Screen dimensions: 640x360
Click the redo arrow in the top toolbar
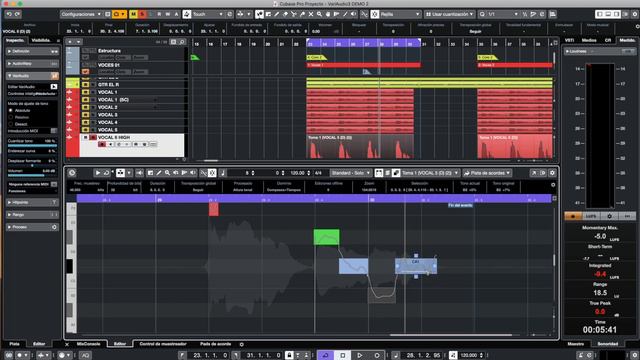[x=18, y=14]
